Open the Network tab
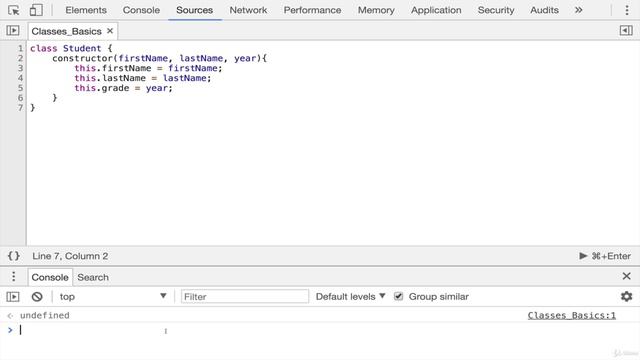This screenshot has width=640, height=360. pyautogui.click(x=248, y=10)
